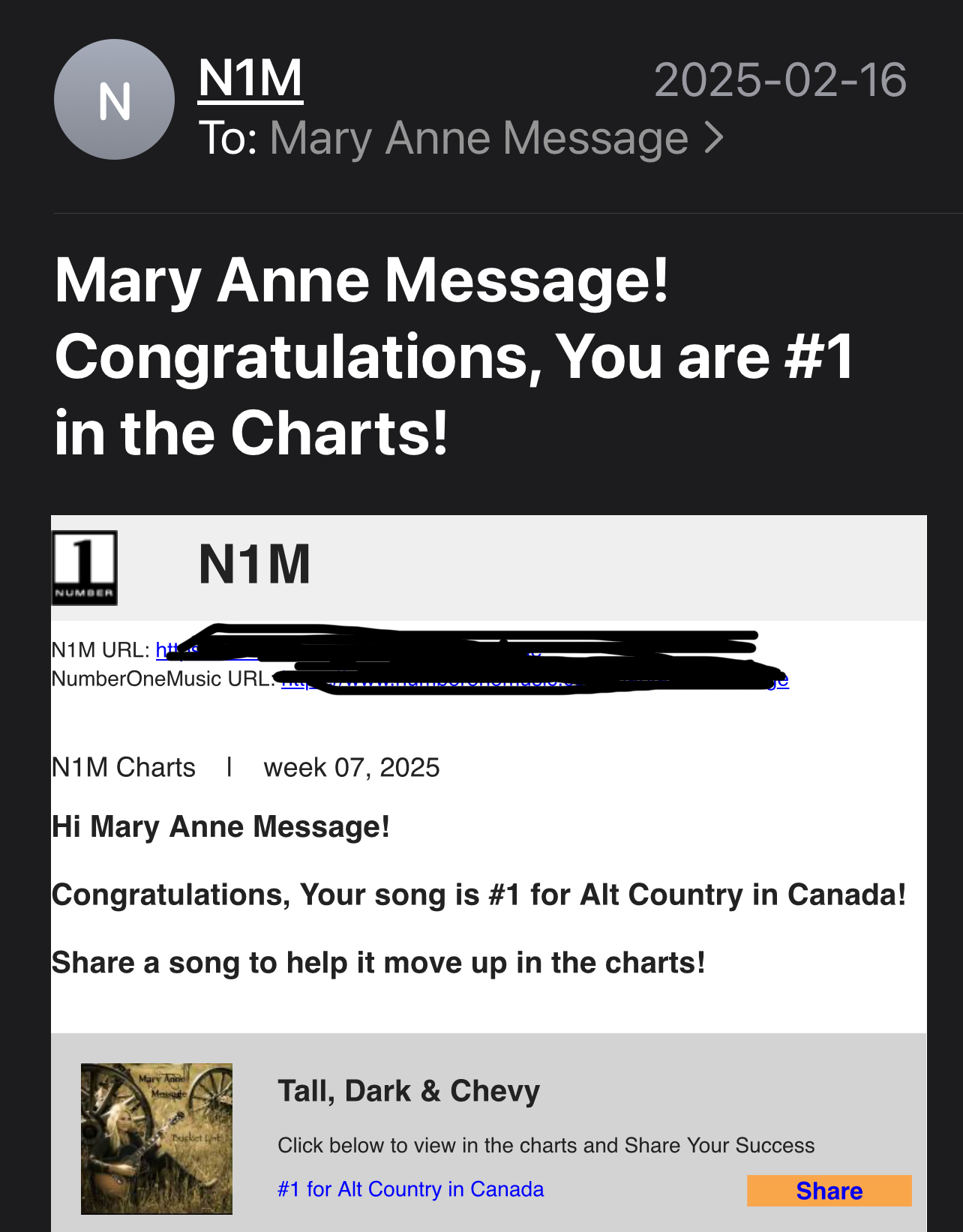Image resolution: width=963 pixels, height=1232 pixels.
Task: Click the Number One logo icon
Action: (x=85, y=568)
